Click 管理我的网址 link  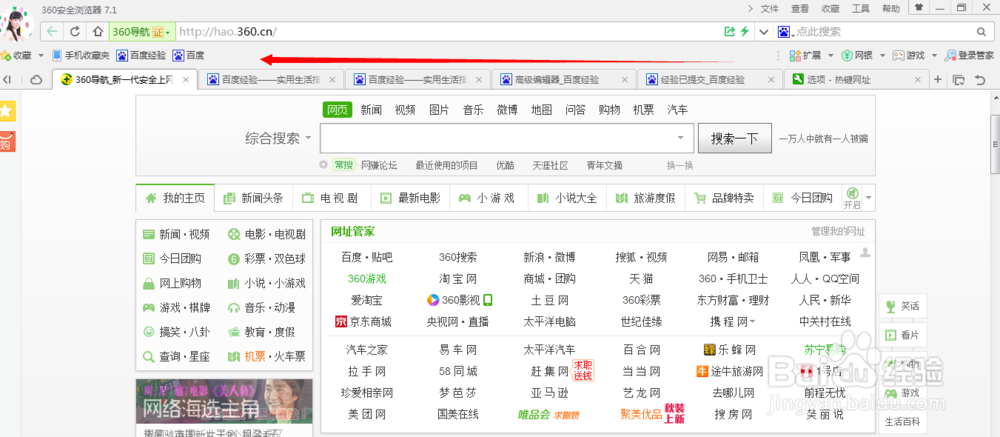[838, 231]
